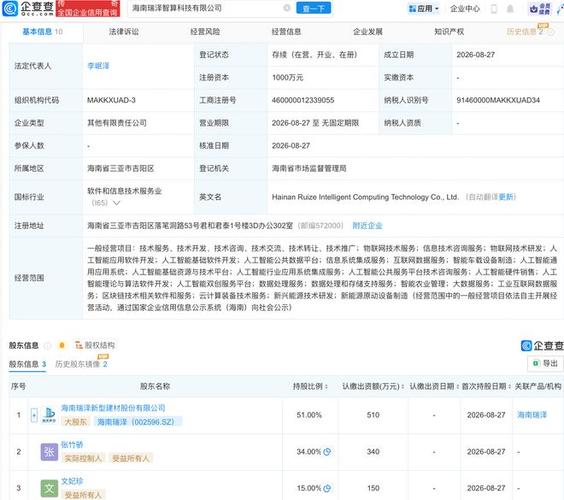Click business registration number 460000012339055
This screenshot has width=564, height=500.
(303, 100)
